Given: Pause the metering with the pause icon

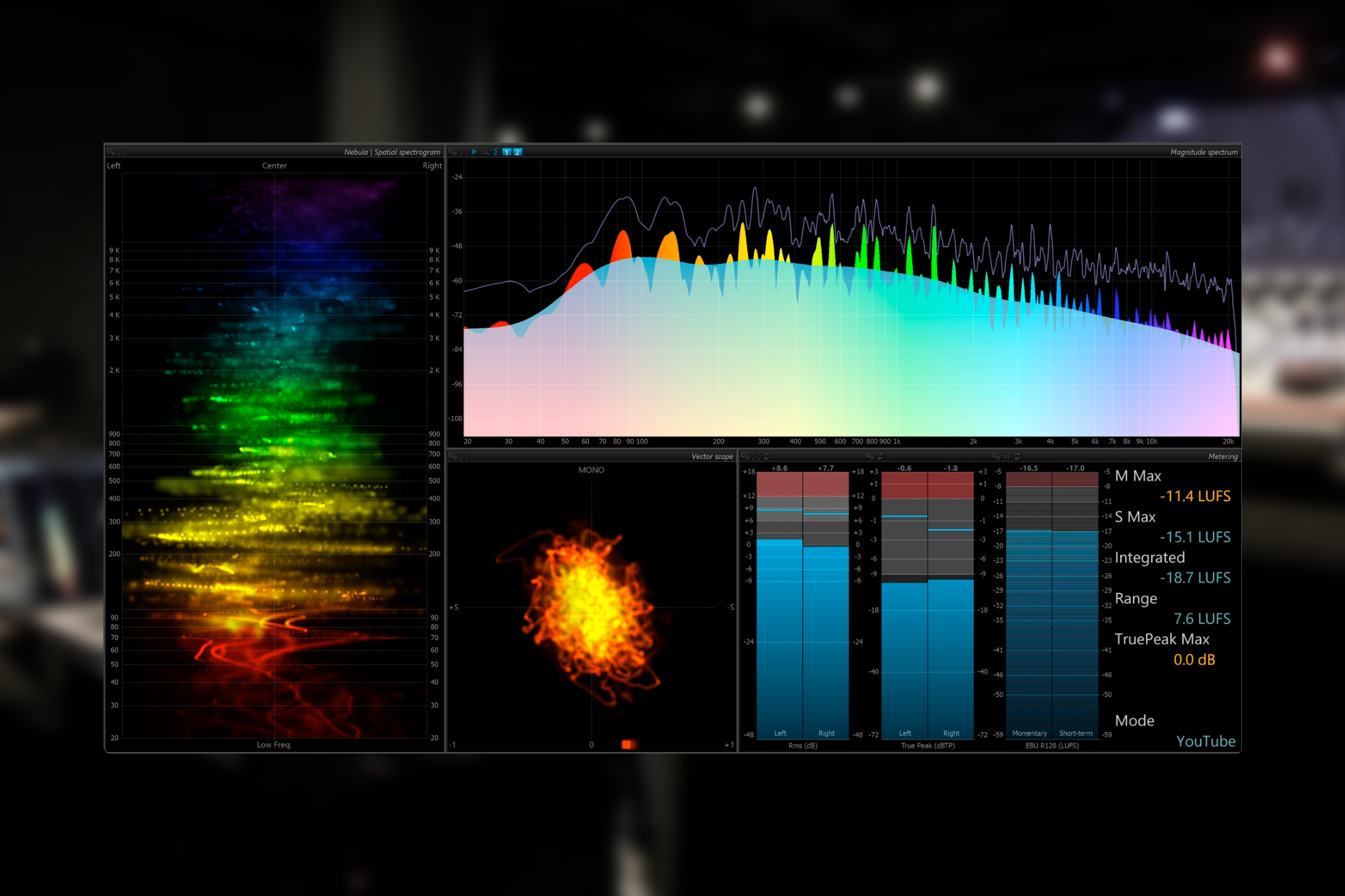Looking at the screenshot, I should [1005, 456].
